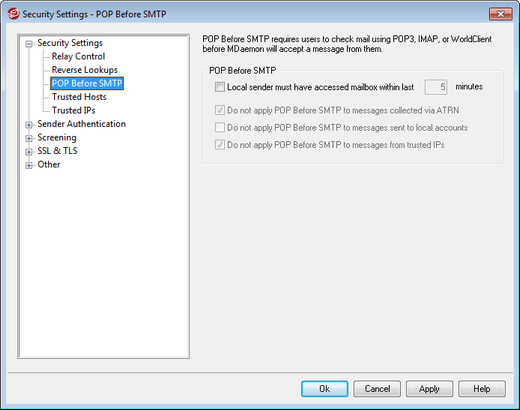
Task: Select Relay Control in the tree
Action: point(78,56)
